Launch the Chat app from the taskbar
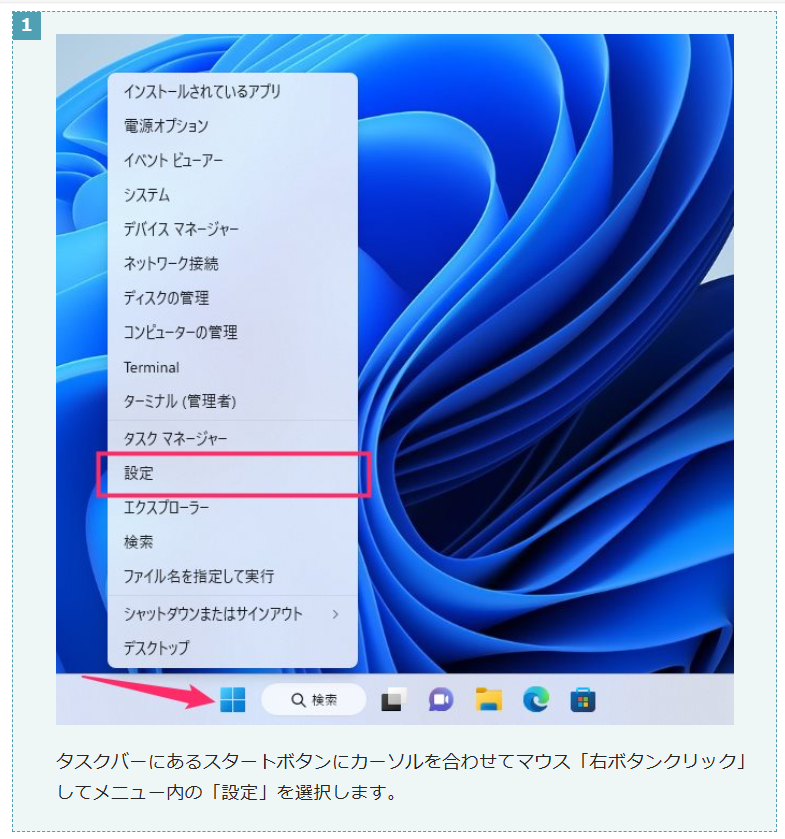 click(x=441, y=699)
